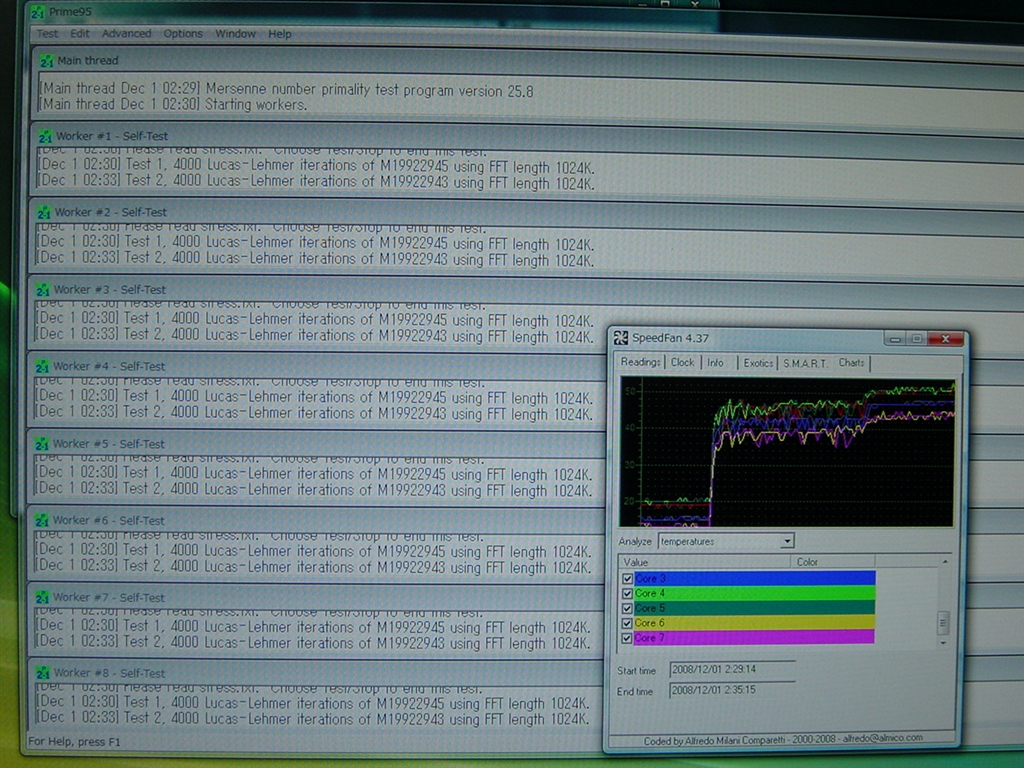Click the Worker #1 Self-Test window icon
Screen dimensions: 1024x768
45,136
